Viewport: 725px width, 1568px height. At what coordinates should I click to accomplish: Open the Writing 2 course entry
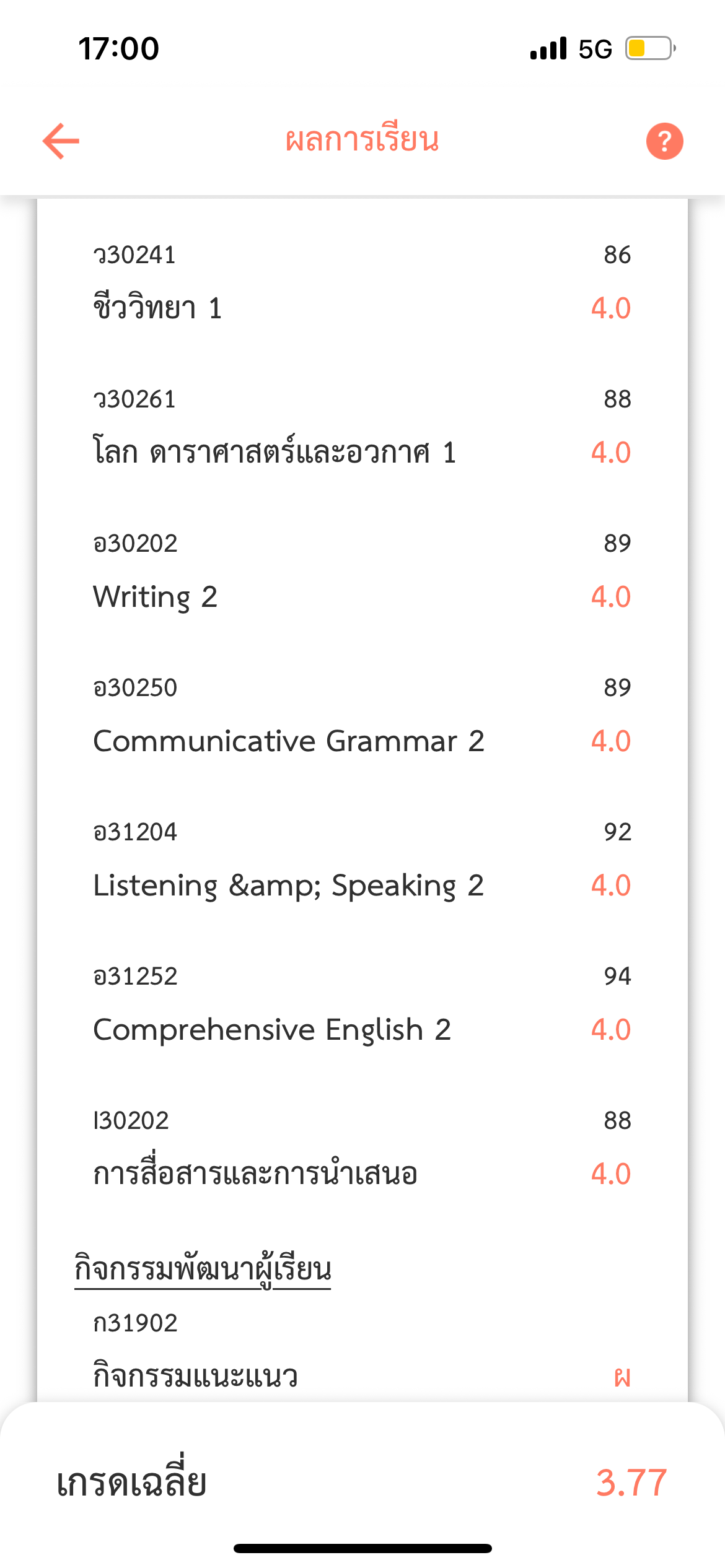(x=362, y=571)
